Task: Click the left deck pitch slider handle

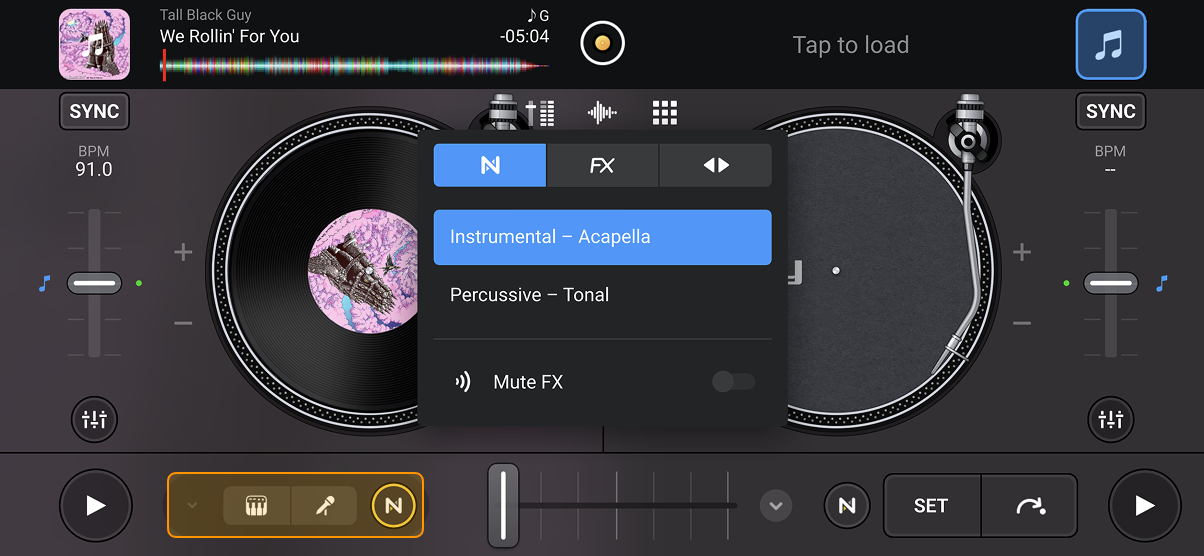Action: point(94,284)
